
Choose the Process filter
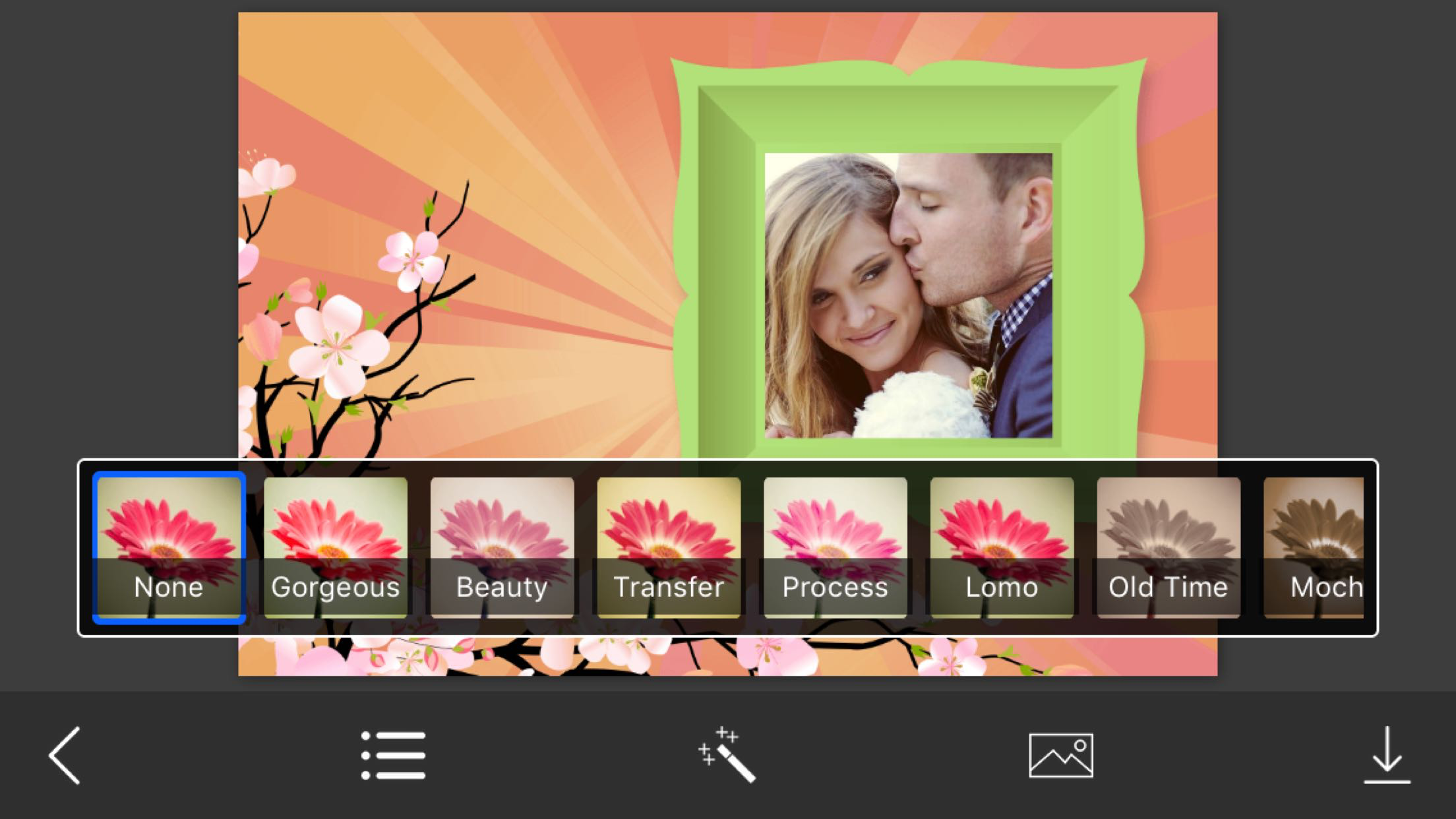coord(835,547)
